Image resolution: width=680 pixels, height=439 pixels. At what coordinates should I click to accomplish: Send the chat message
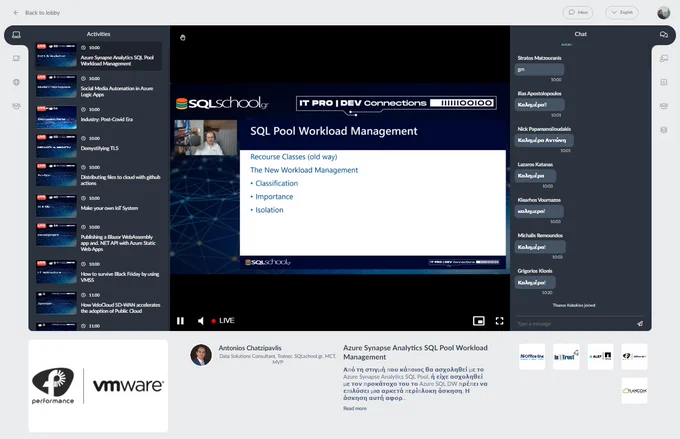640,324
